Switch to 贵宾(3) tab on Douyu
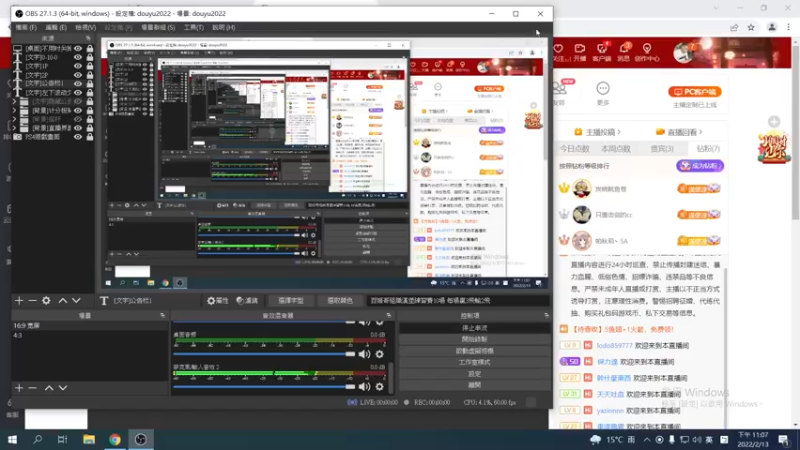The image size is (800, 450). pos(662,148)
